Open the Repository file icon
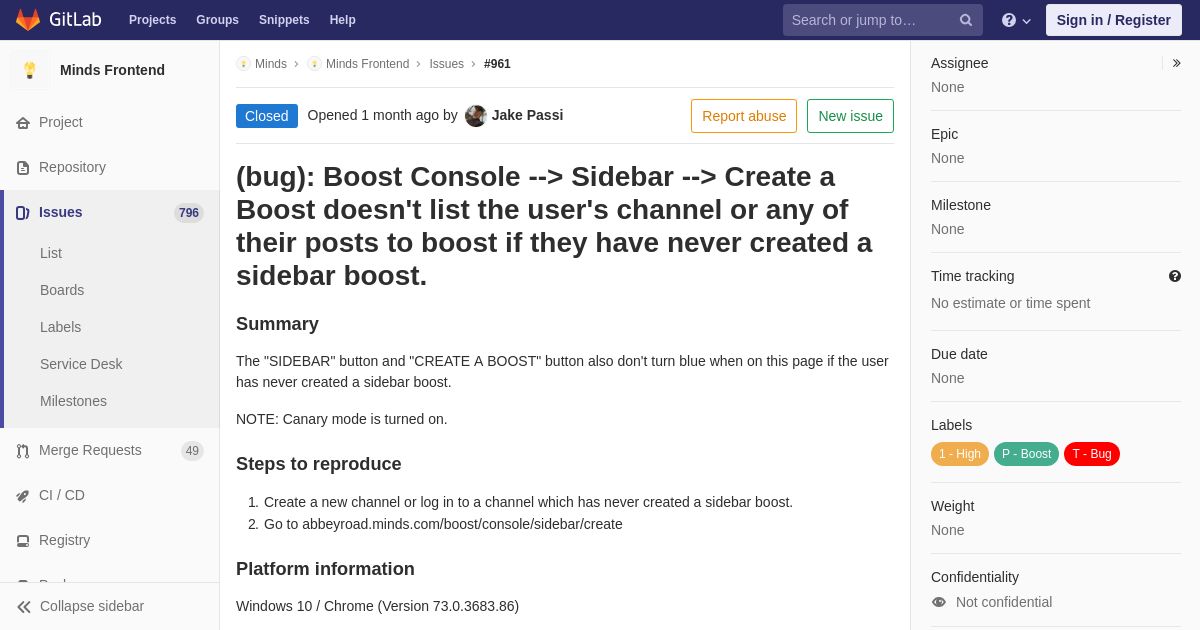 pos(23,168)
